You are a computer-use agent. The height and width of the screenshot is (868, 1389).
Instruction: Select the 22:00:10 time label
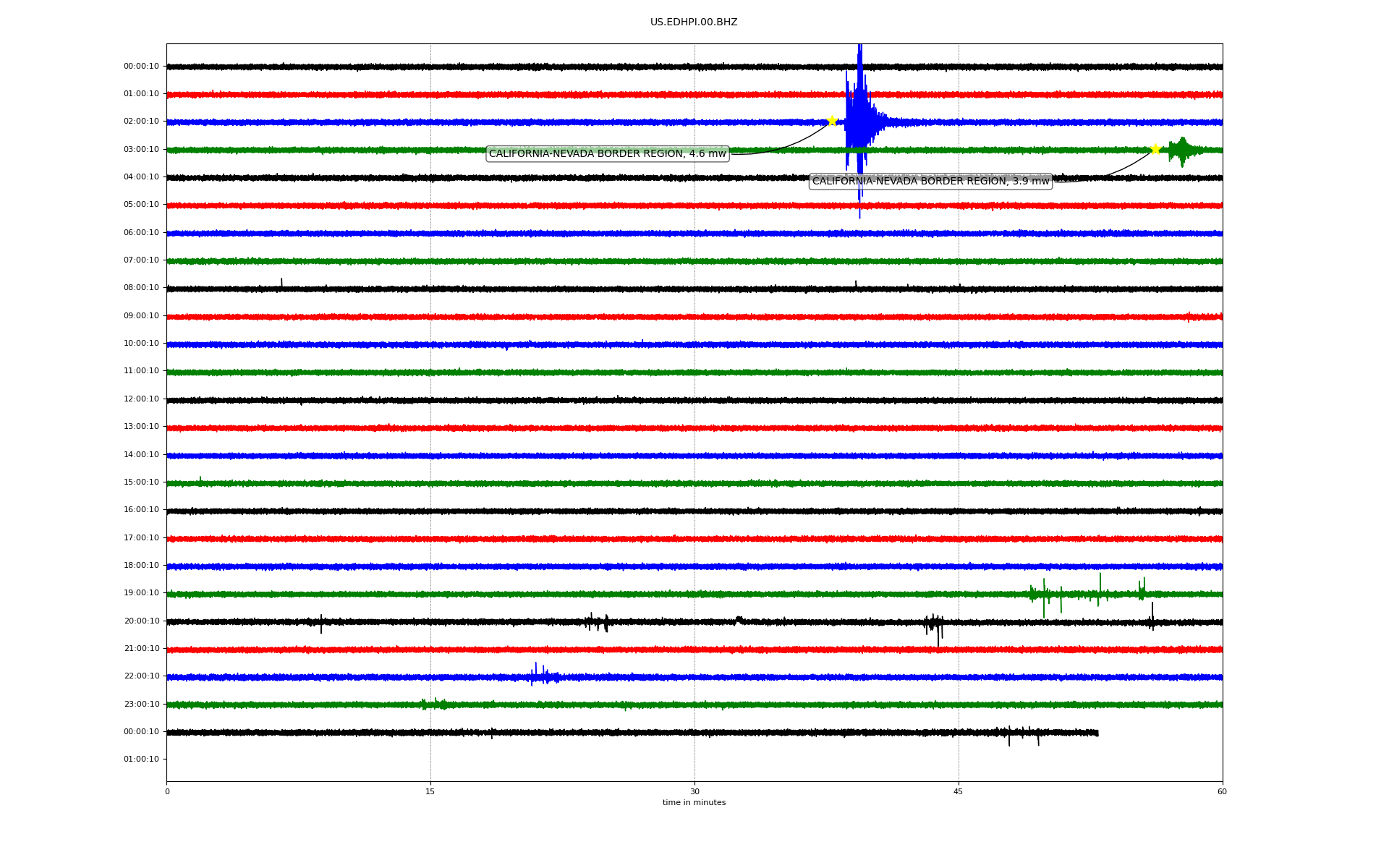[x=141, y=676]
